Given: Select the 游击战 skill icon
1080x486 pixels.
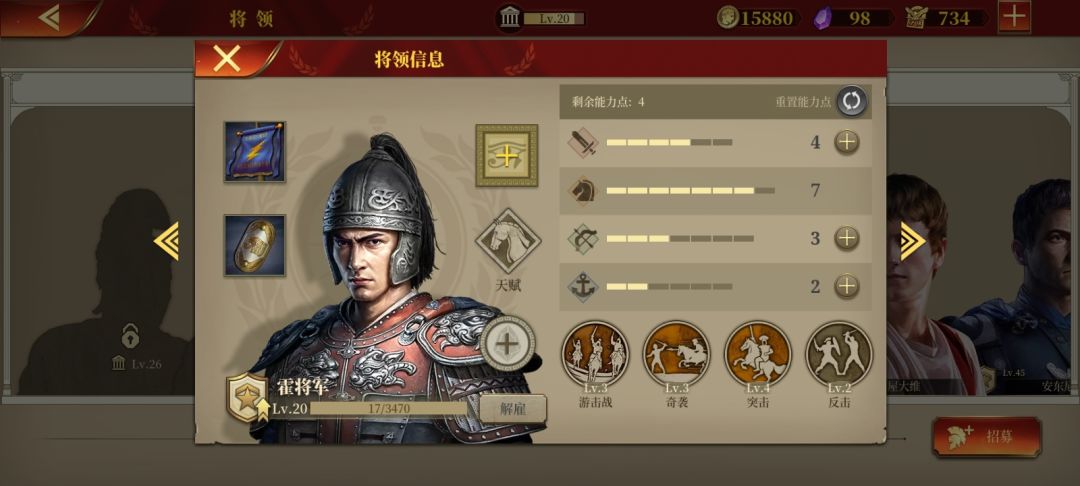Looking at the screenshot, I should pos(595,355).
